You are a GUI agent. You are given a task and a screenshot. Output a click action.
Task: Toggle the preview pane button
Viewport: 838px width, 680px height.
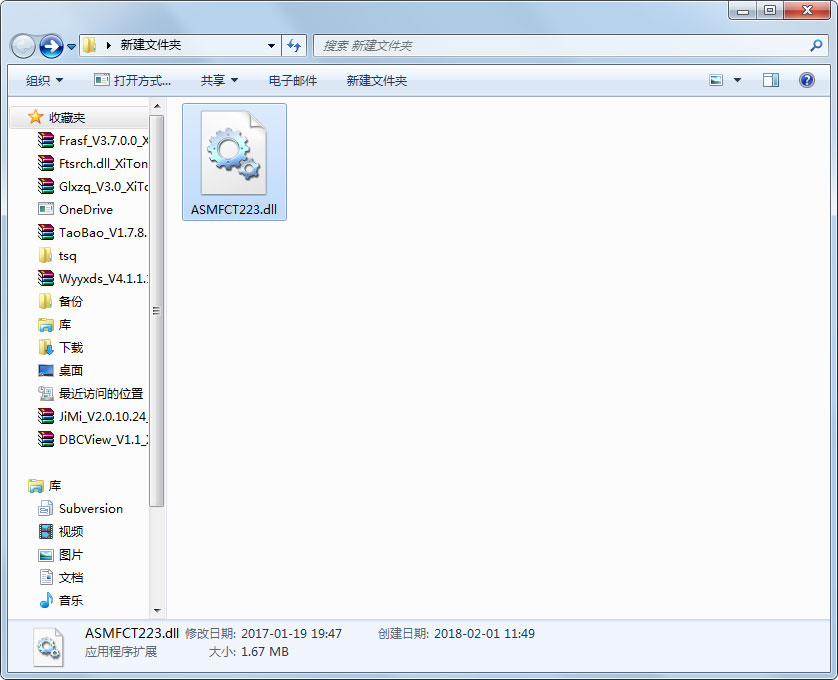coord(771,80)
